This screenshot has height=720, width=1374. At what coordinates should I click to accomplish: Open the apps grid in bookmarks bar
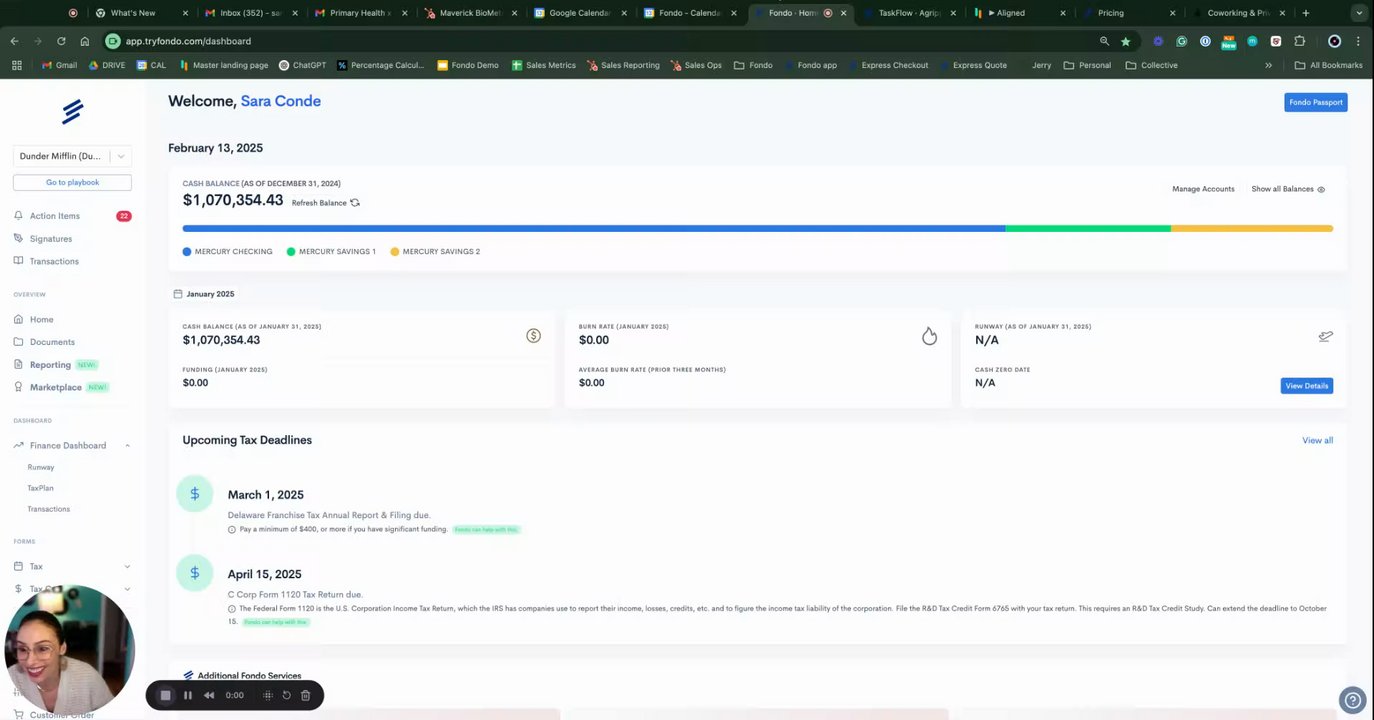(16, 65)
